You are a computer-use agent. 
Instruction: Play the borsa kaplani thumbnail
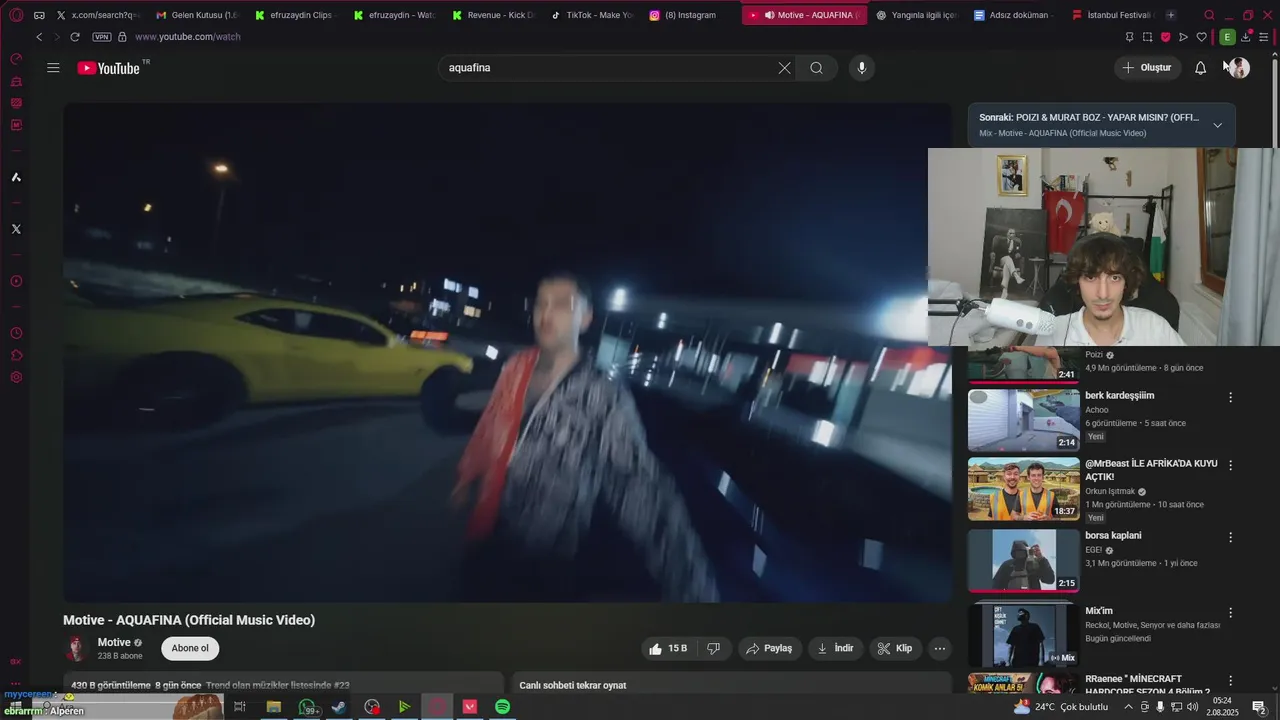tap(1024, 560)
